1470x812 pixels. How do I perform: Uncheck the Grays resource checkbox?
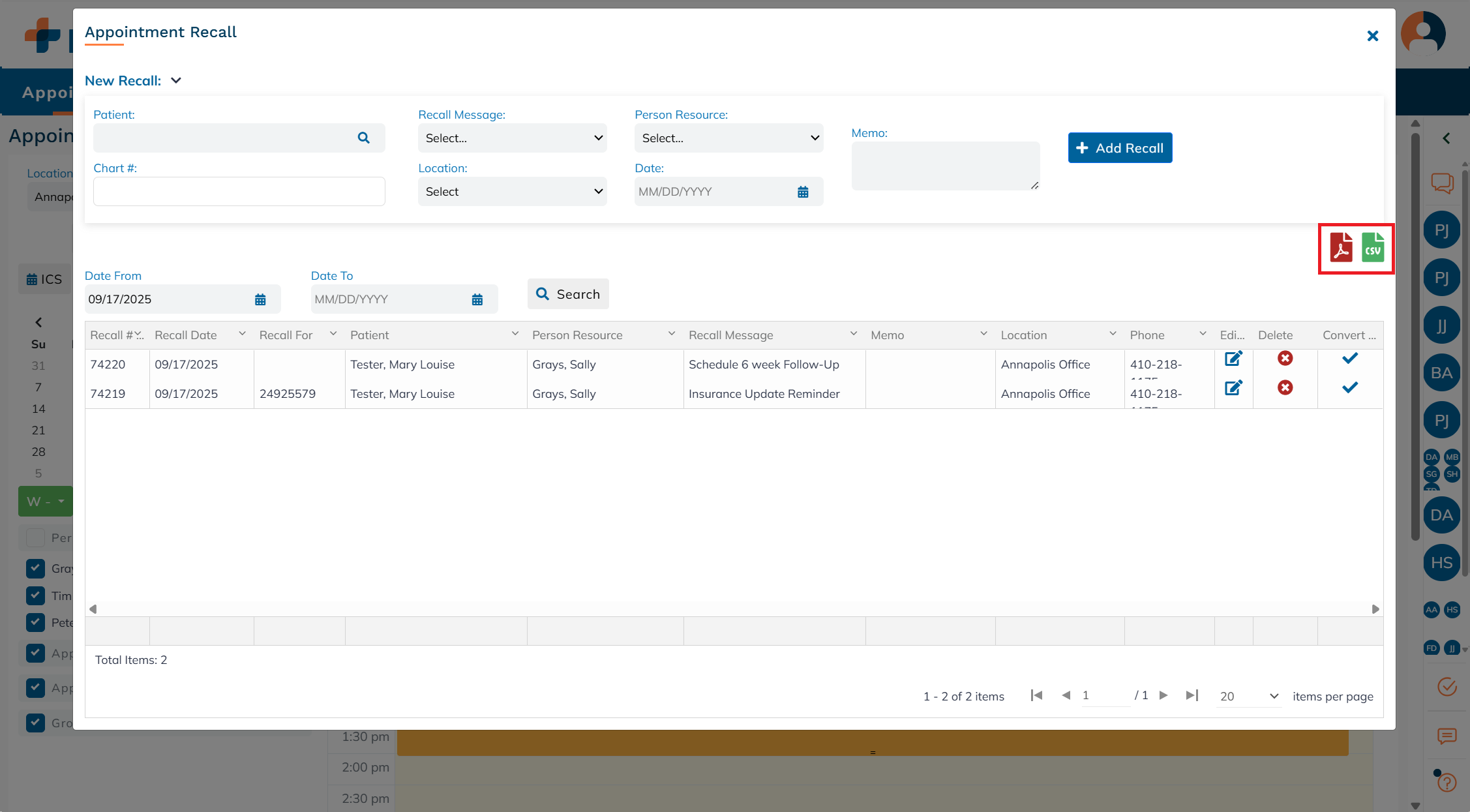pyautogui.click(x=36, y=568)
